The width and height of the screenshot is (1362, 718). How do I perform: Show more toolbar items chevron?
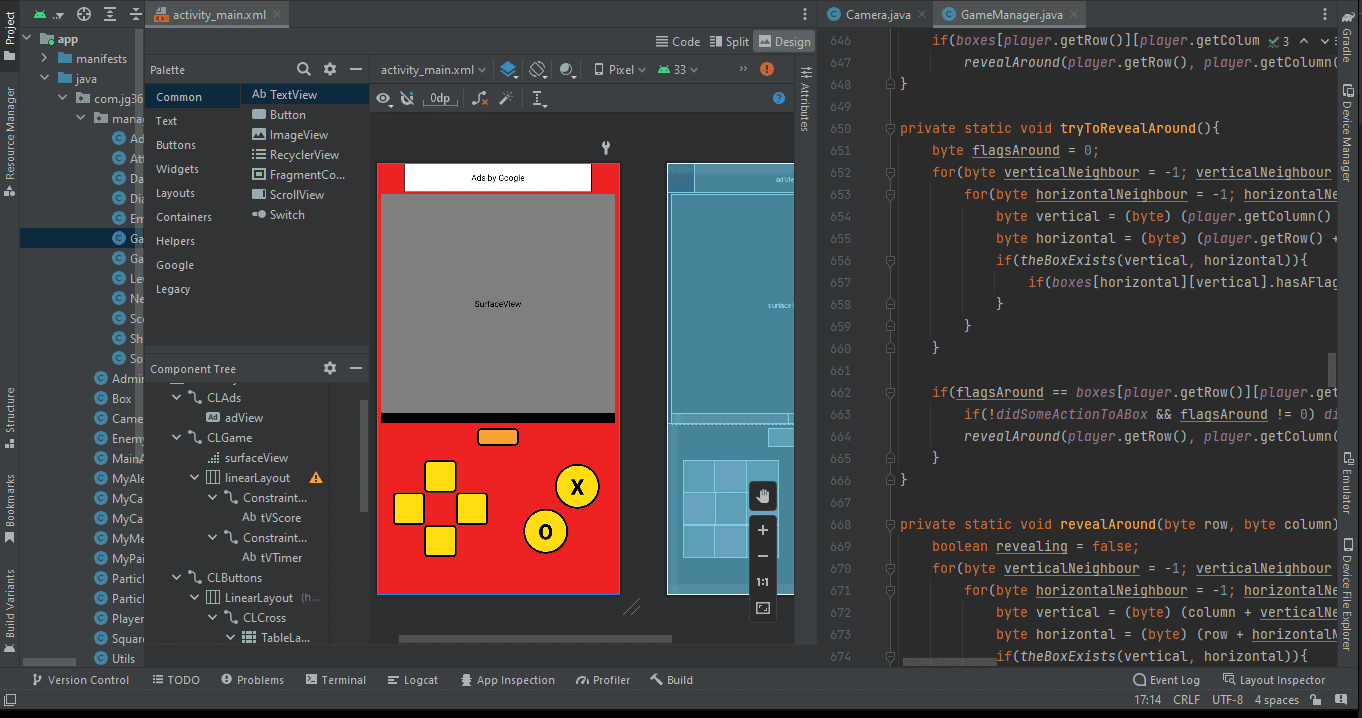click(743, 69)
